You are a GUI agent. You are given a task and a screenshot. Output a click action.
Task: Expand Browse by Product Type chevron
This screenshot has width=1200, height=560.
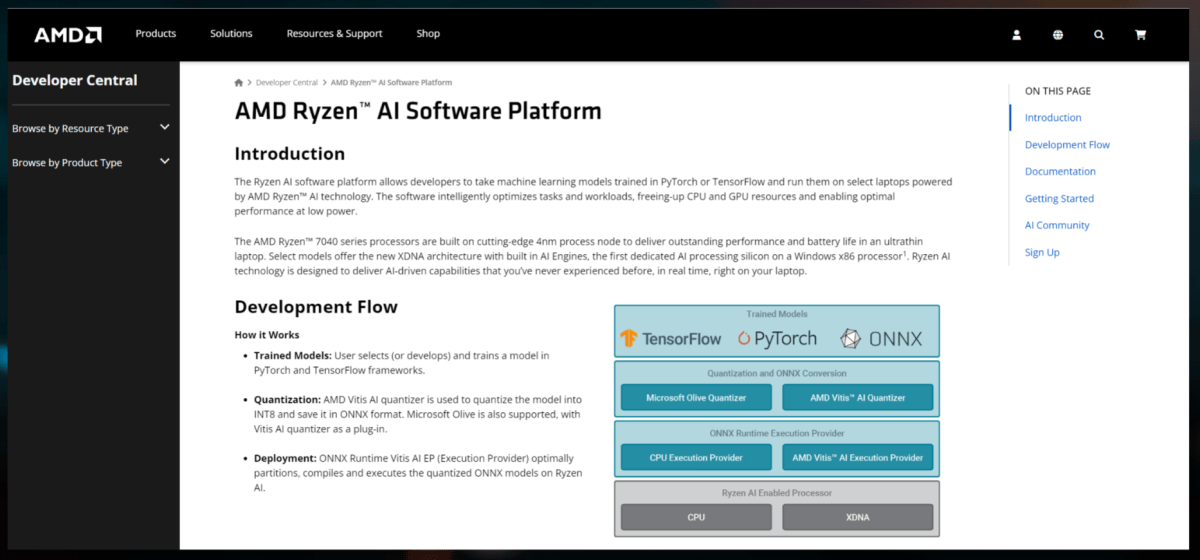point(165,162)
